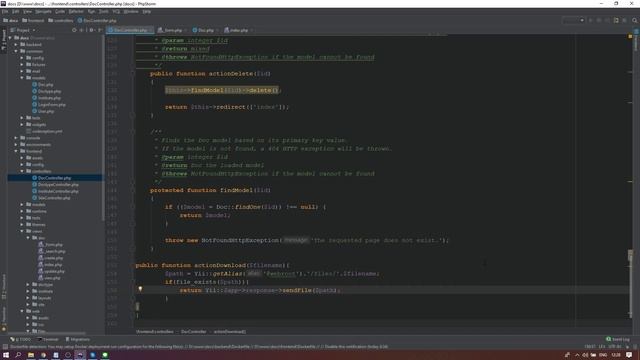This screenshot has width=640, height=360.
Task: Collapse the frontend controllers folder
Action: (x=22, y=171)
